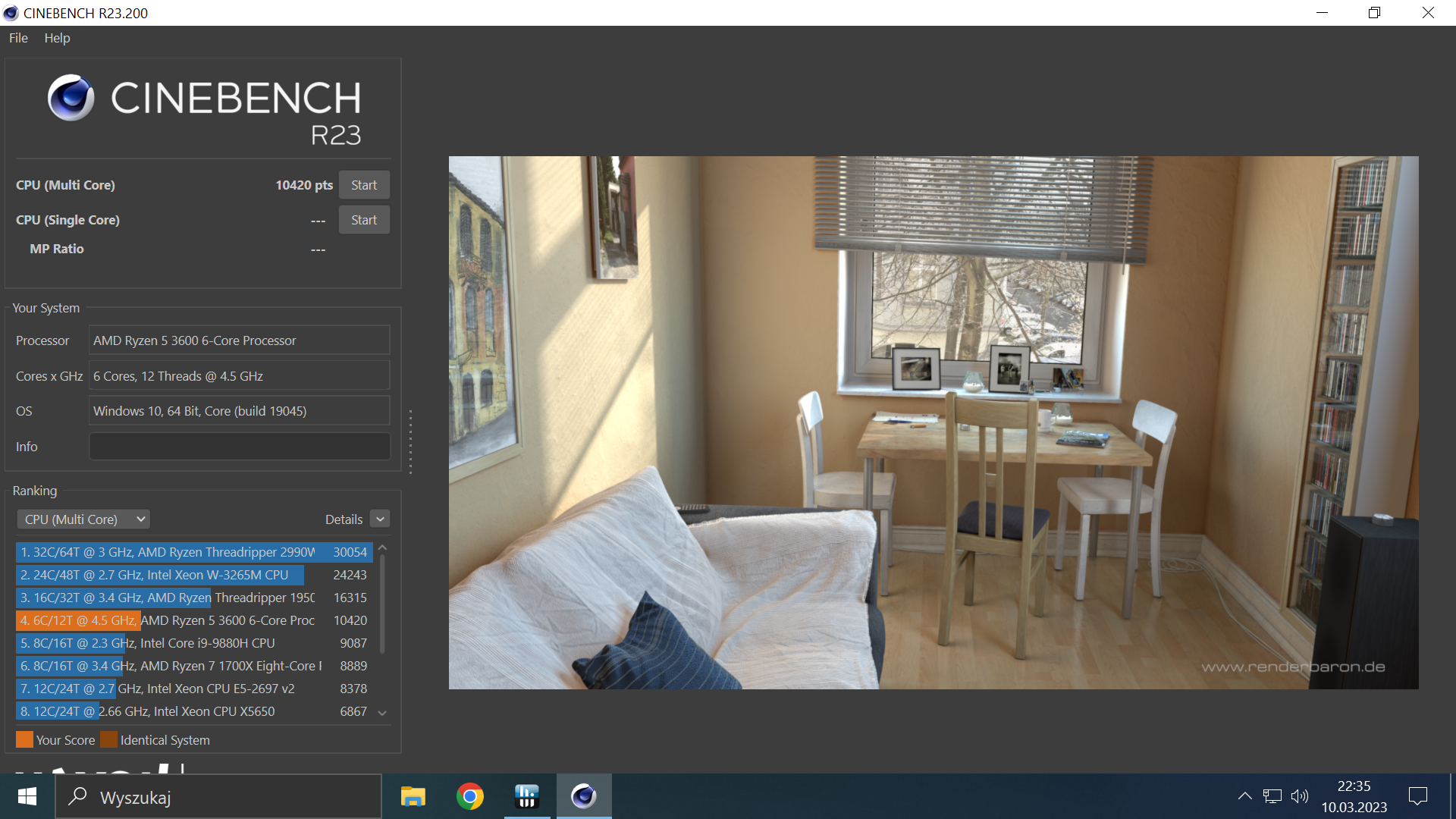Viewport: 1456px width, 819px height.
Task: Start the CPU Multi Core test
Action: click(x=364, y=185)
